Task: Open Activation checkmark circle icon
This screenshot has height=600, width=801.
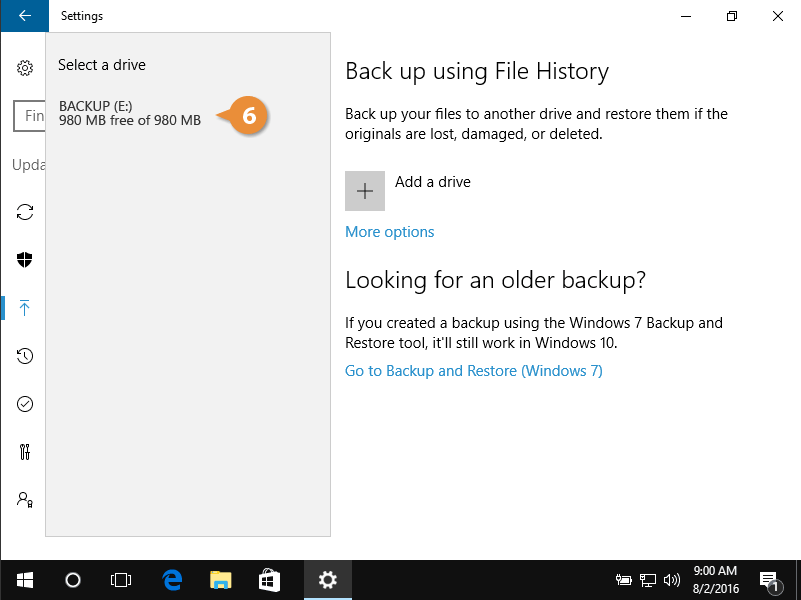Action: tap(25, 404)
